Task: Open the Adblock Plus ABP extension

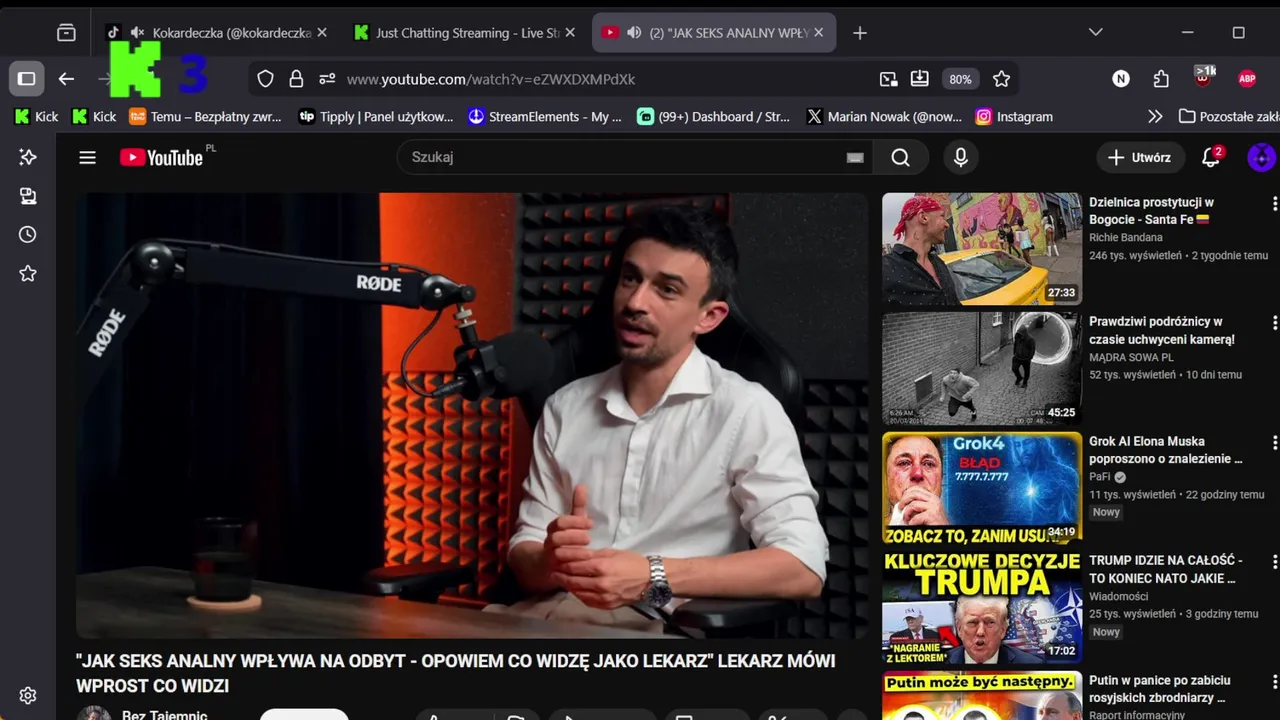Action: (x=1247, y=79)
